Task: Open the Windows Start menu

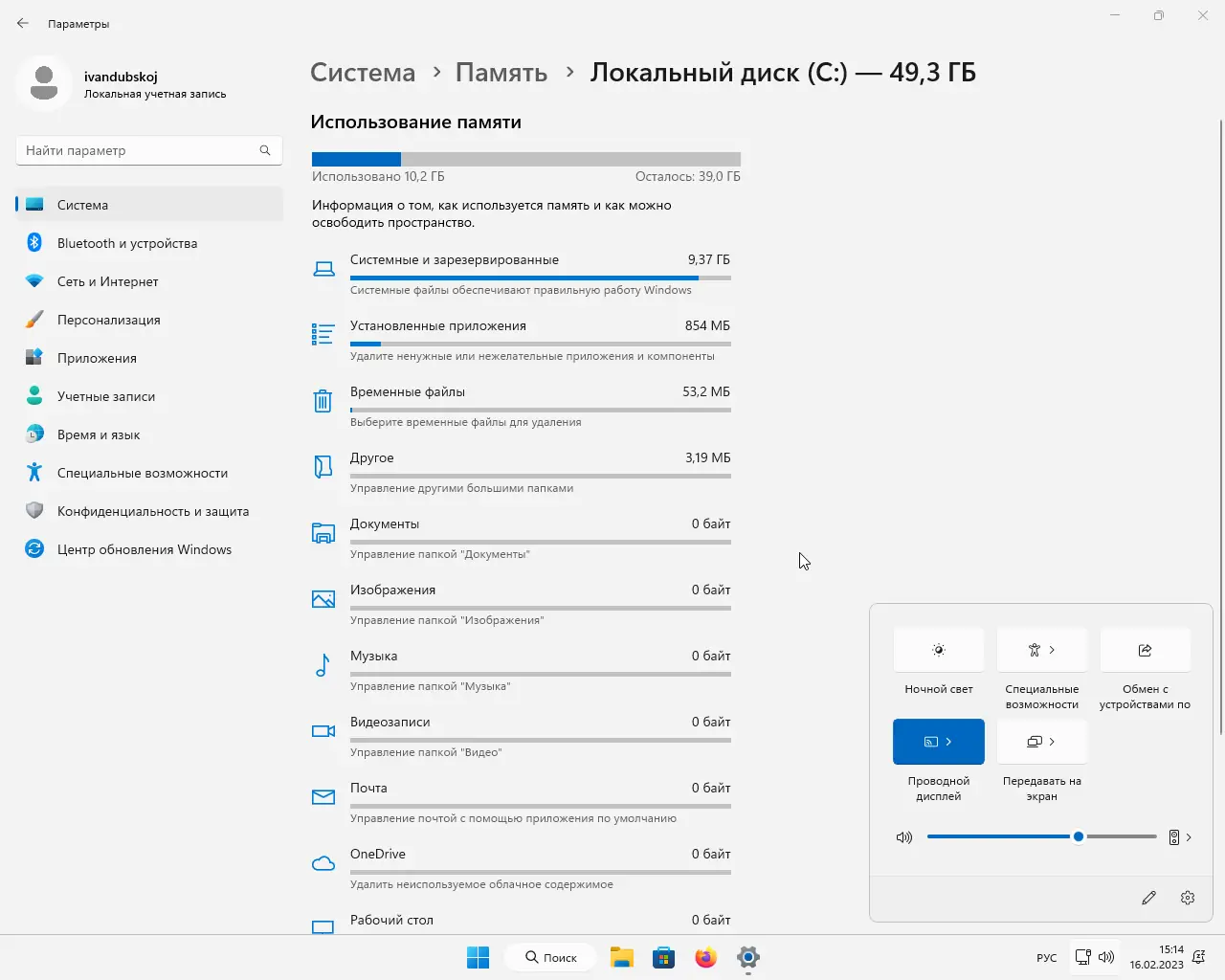Action: coord(478,957)
